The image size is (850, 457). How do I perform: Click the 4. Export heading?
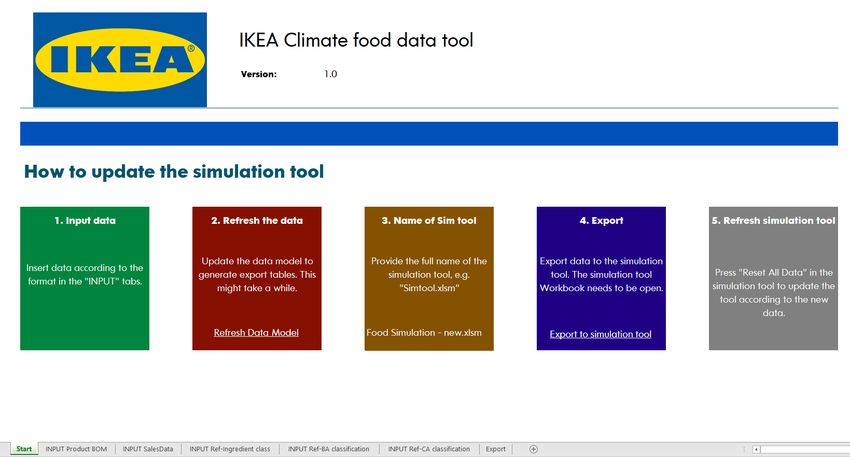click(601, 221)
